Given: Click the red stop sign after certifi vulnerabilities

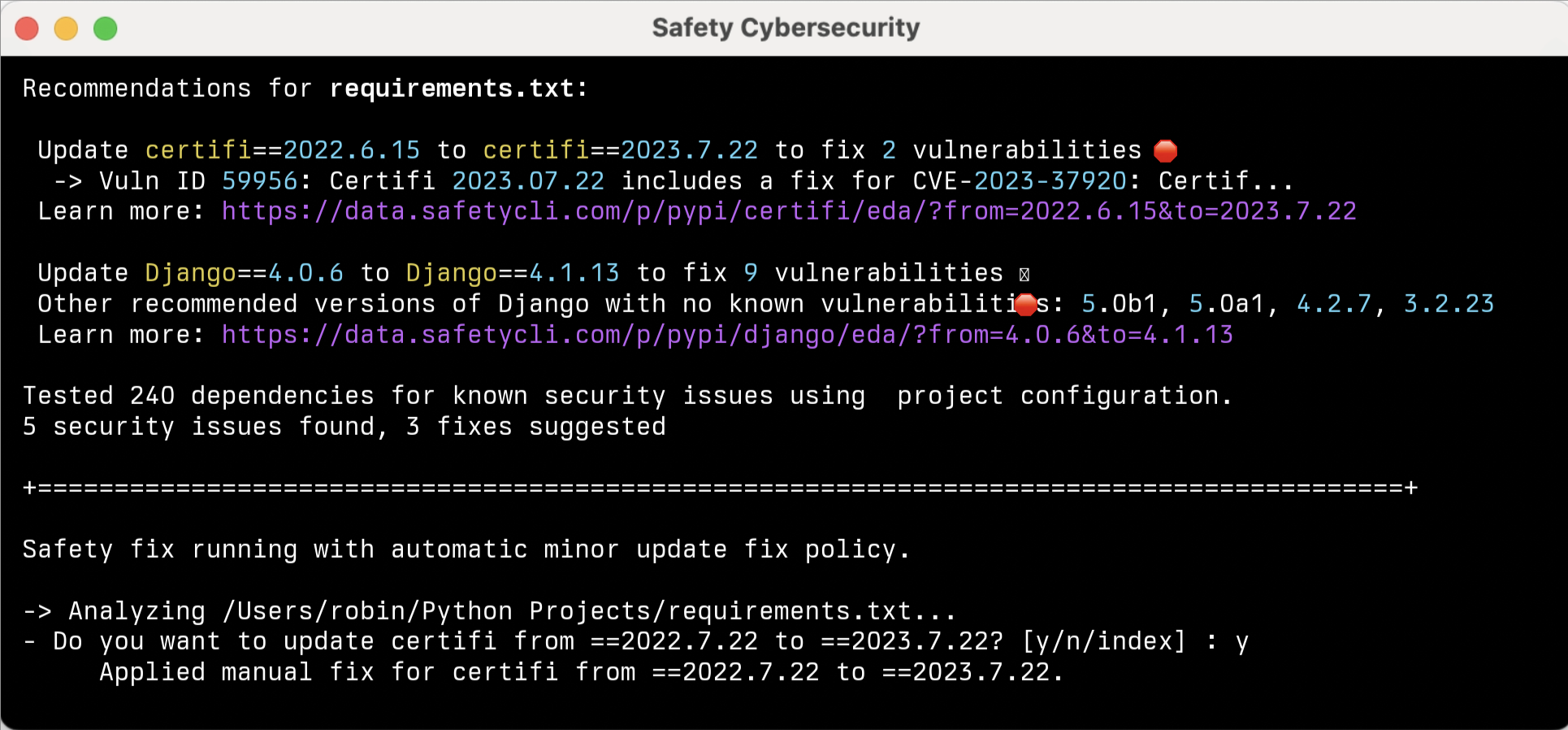Looking at the screenshot, I should point(1165,151).
